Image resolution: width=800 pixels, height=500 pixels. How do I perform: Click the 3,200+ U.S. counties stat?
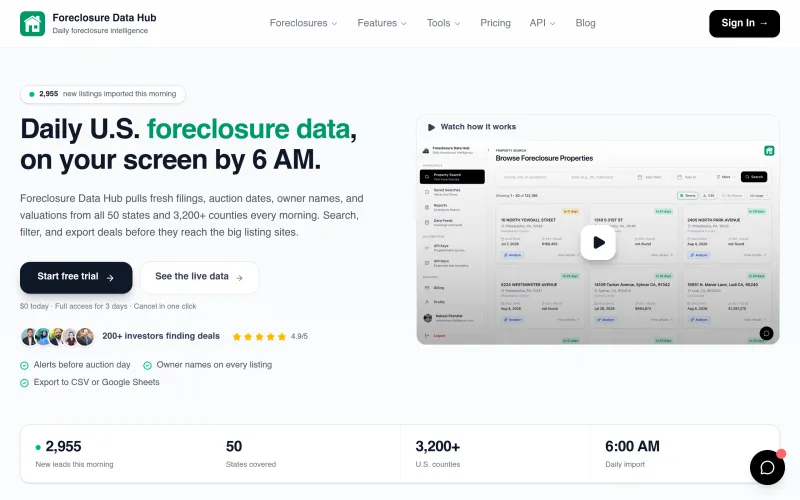pyautogui.click(x=438, y=454)
